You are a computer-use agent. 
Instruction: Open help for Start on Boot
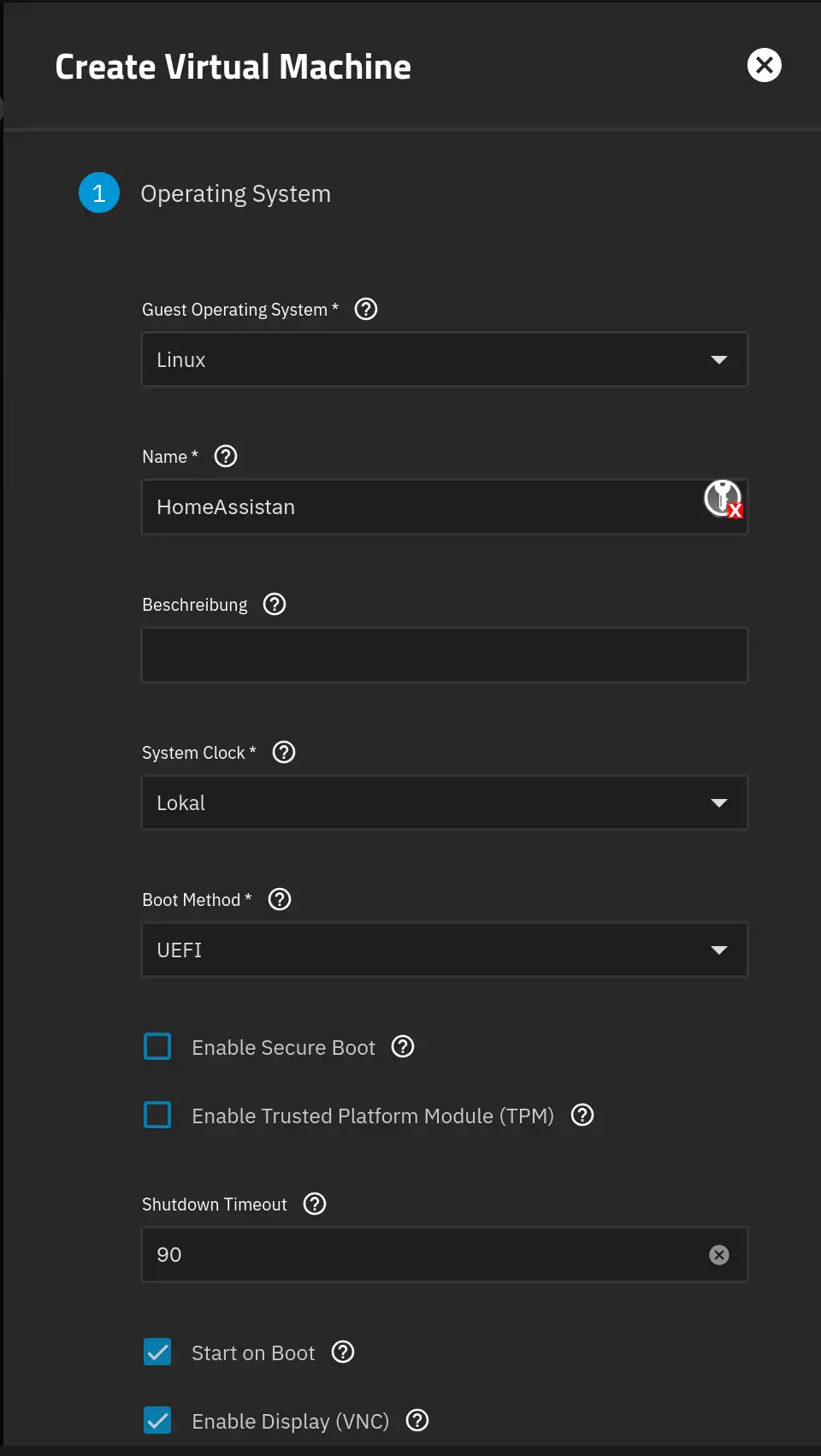[343, 1352]
